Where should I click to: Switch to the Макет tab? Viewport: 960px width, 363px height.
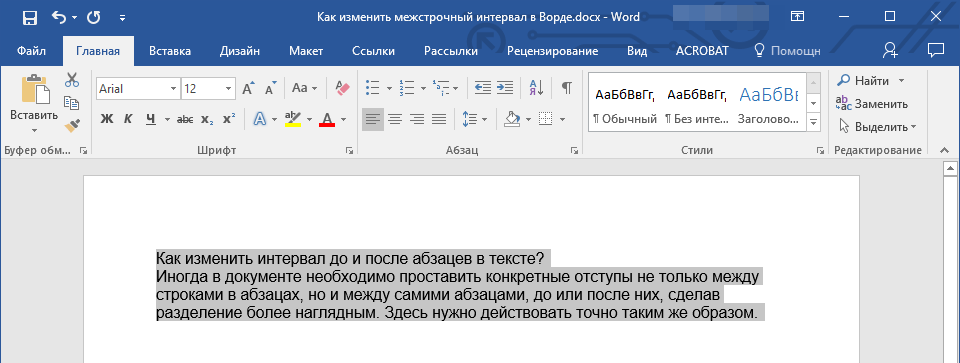tap(306, 51)
